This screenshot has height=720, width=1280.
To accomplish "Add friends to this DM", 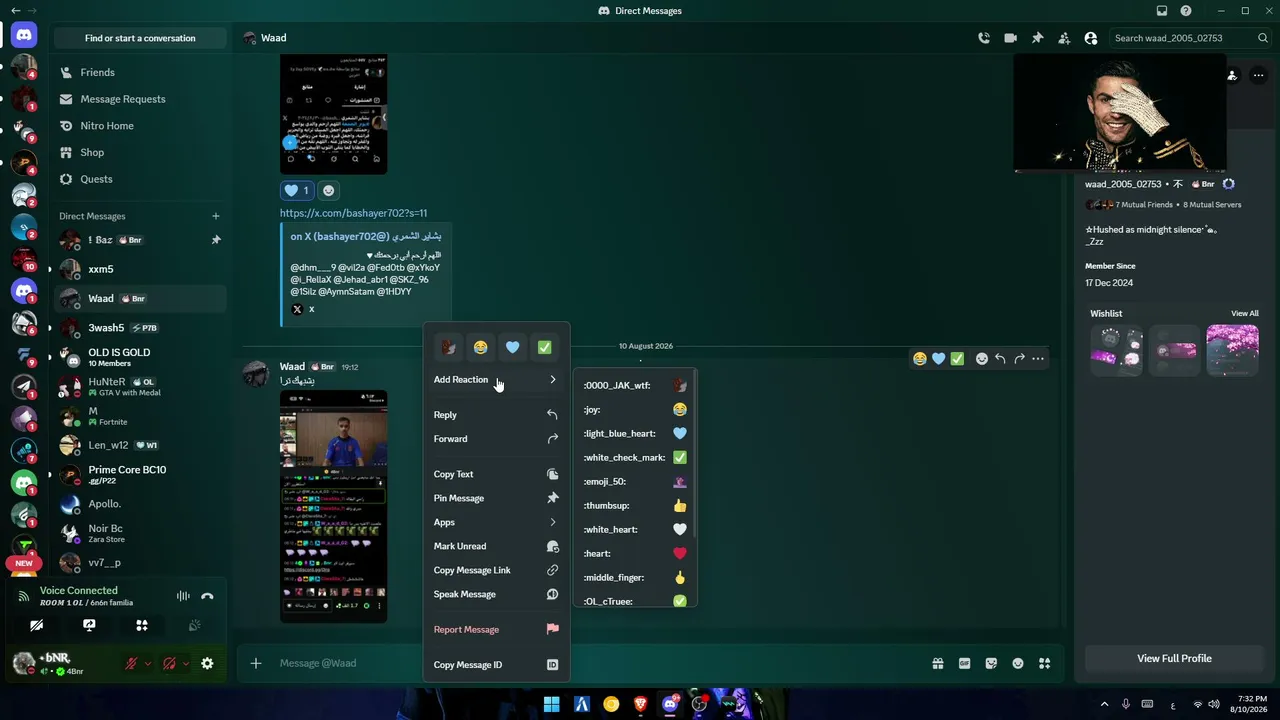I will [1064, 38].
